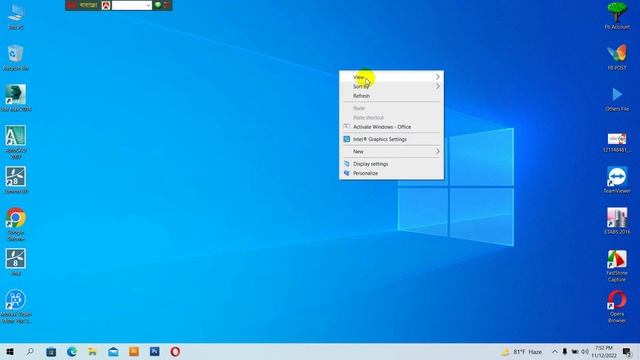Select the Opera Browser desktop shortcut

point(617,307)
